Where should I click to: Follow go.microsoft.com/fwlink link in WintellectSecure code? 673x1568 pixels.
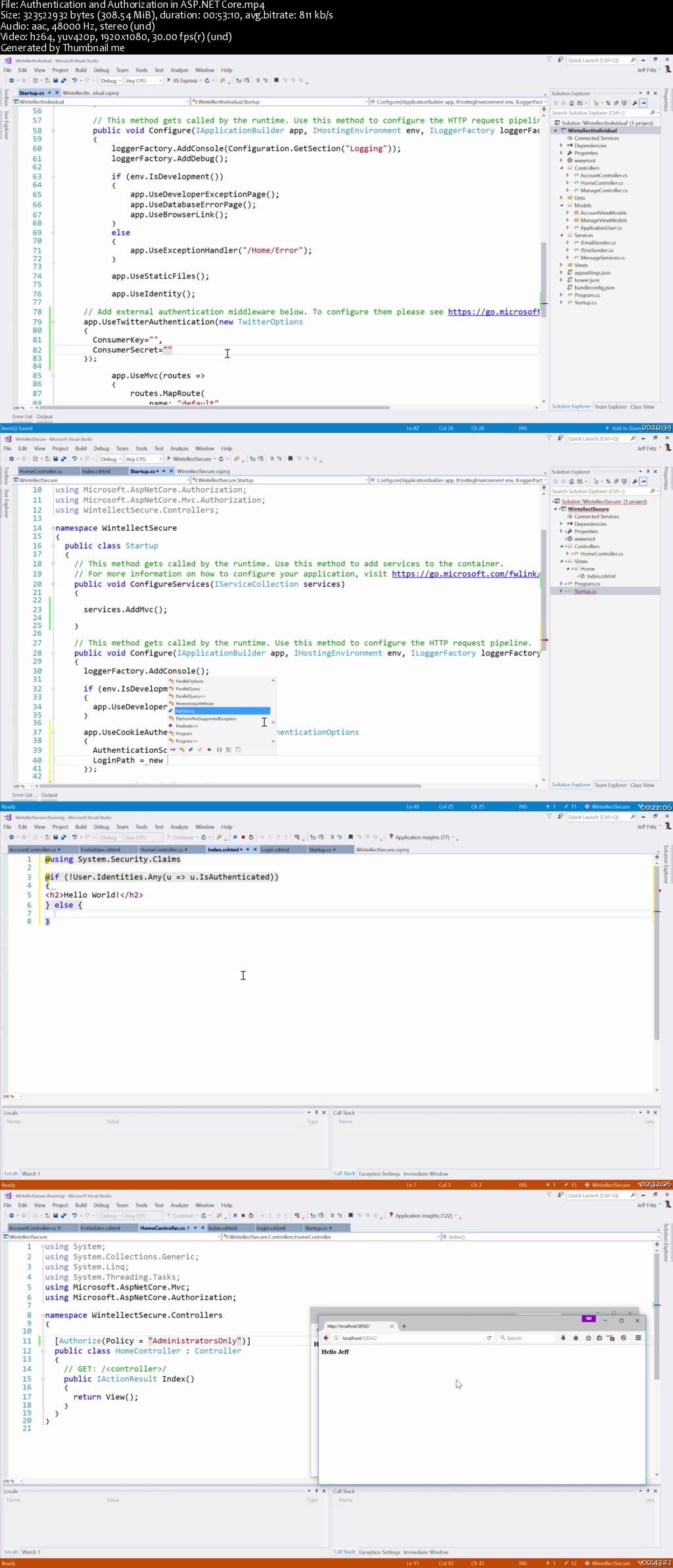465,573
